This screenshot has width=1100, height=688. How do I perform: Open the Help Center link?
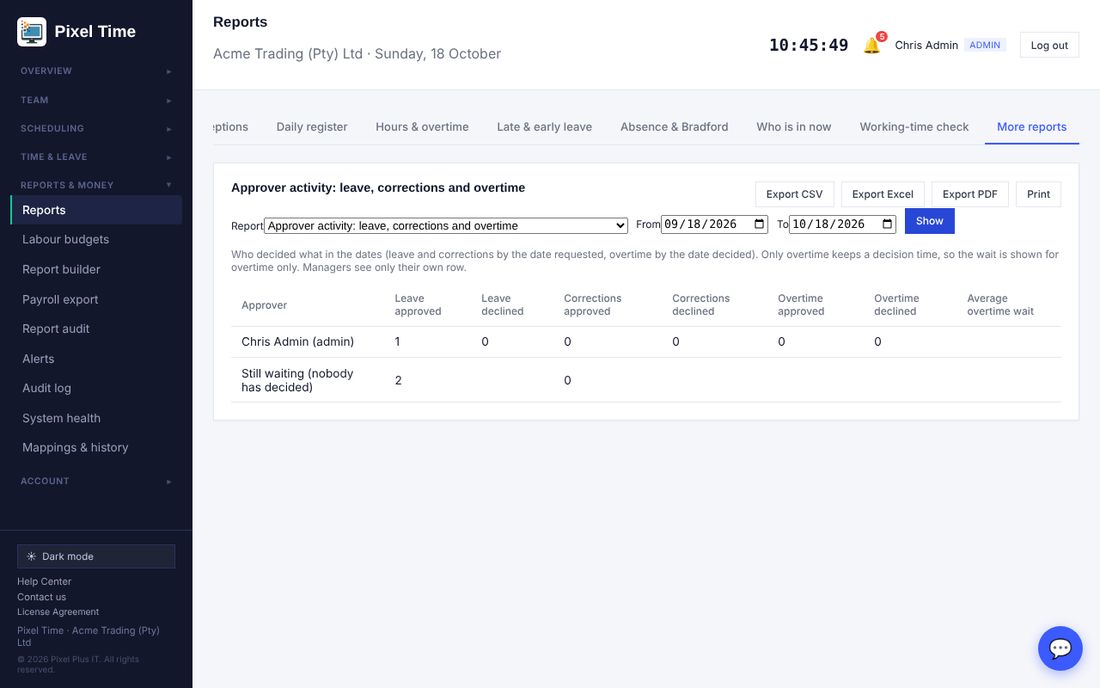pyautogui.click(x=44, y=581)
